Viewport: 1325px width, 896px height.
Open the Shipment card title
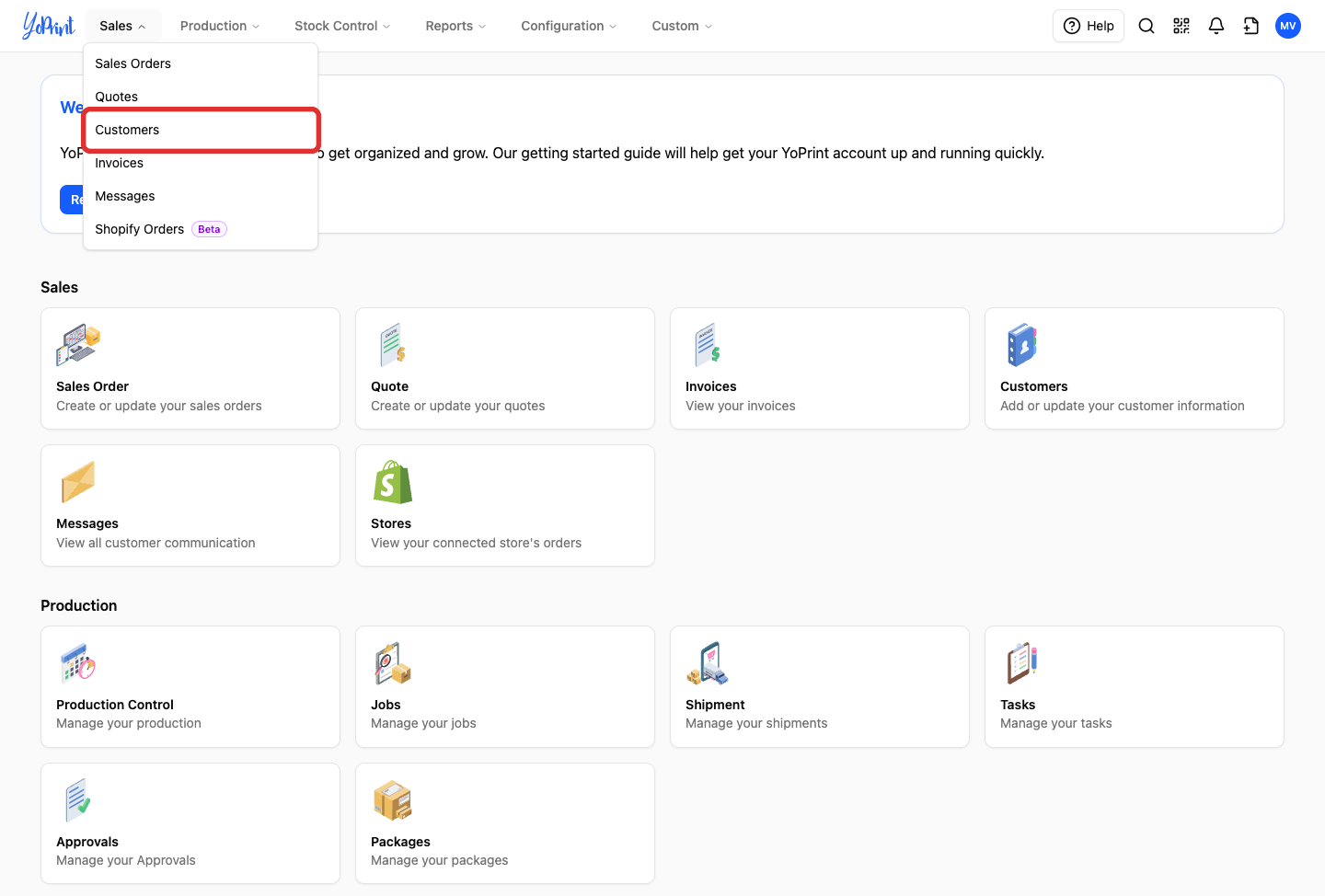click(x=715, y=705)
